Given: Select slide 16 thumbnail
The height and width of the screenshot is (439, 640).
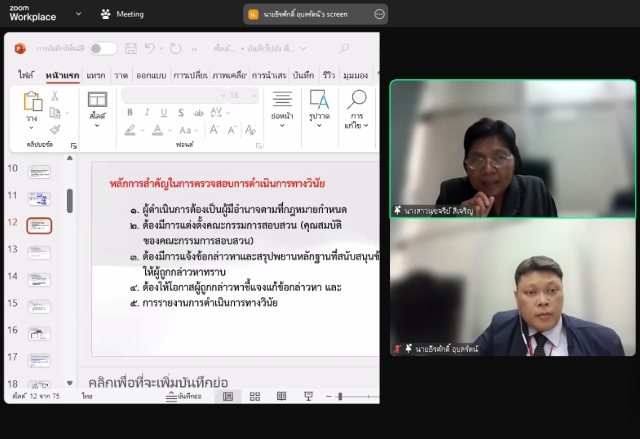Looking at the screenshot, I should click(40, 333).
